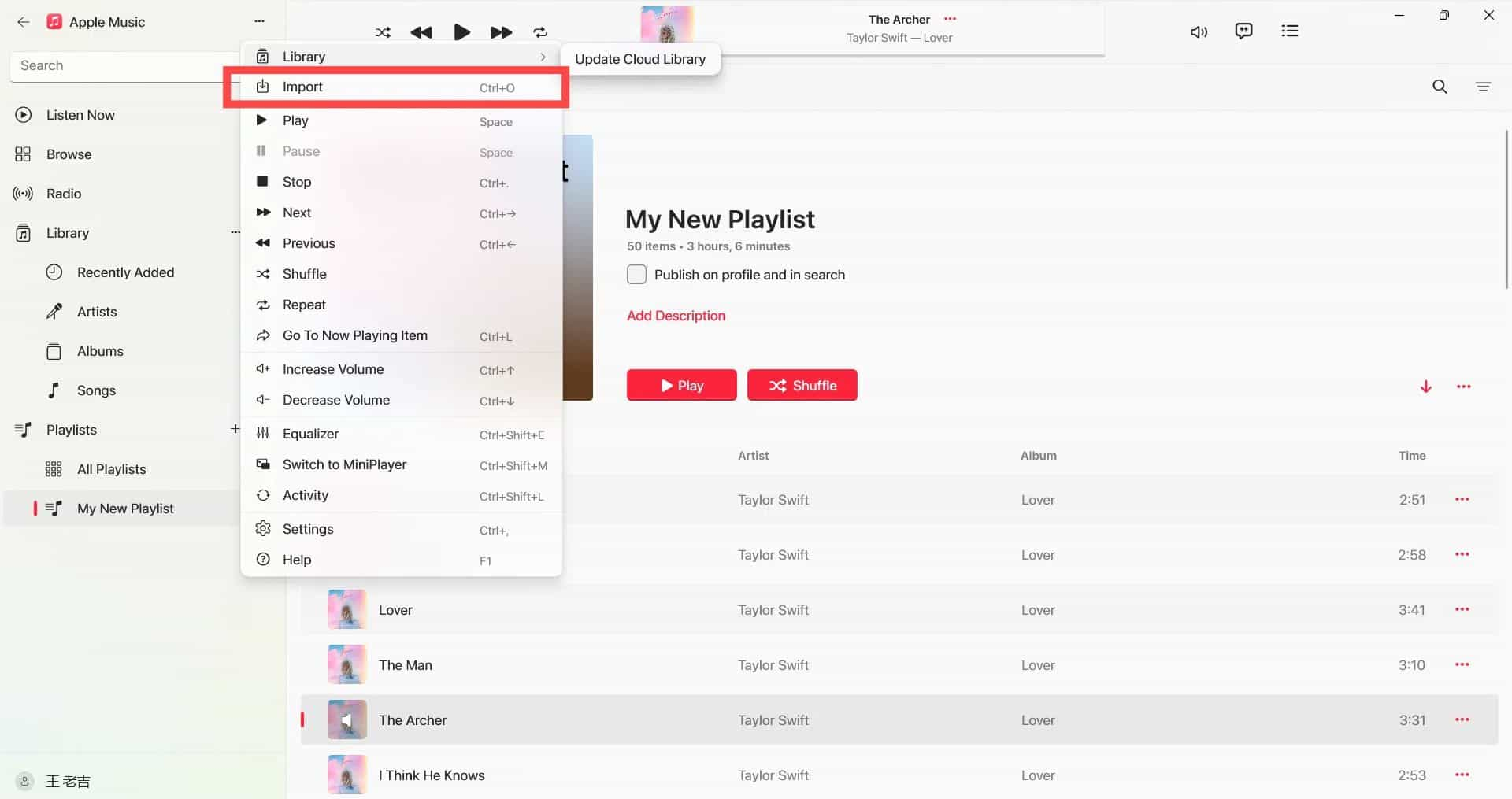The image size is (1512, 799).
Task: Click the search magnifier above the playlist
Action: point(1440,87)
